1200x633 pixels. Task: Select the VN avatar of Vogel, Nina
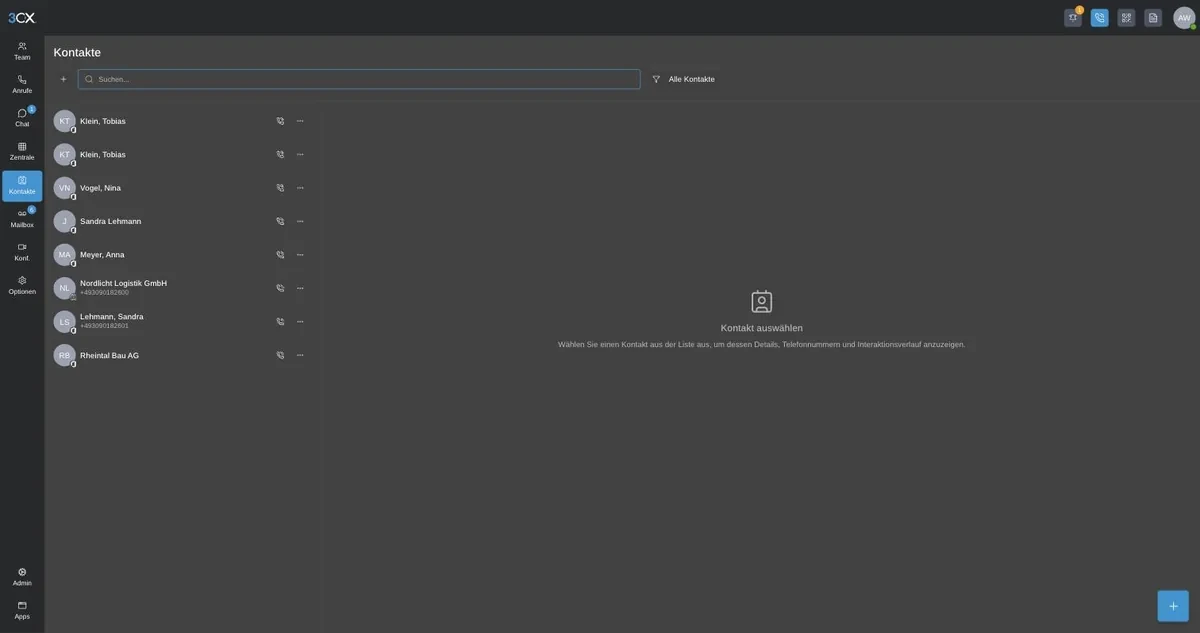(65, 188)
